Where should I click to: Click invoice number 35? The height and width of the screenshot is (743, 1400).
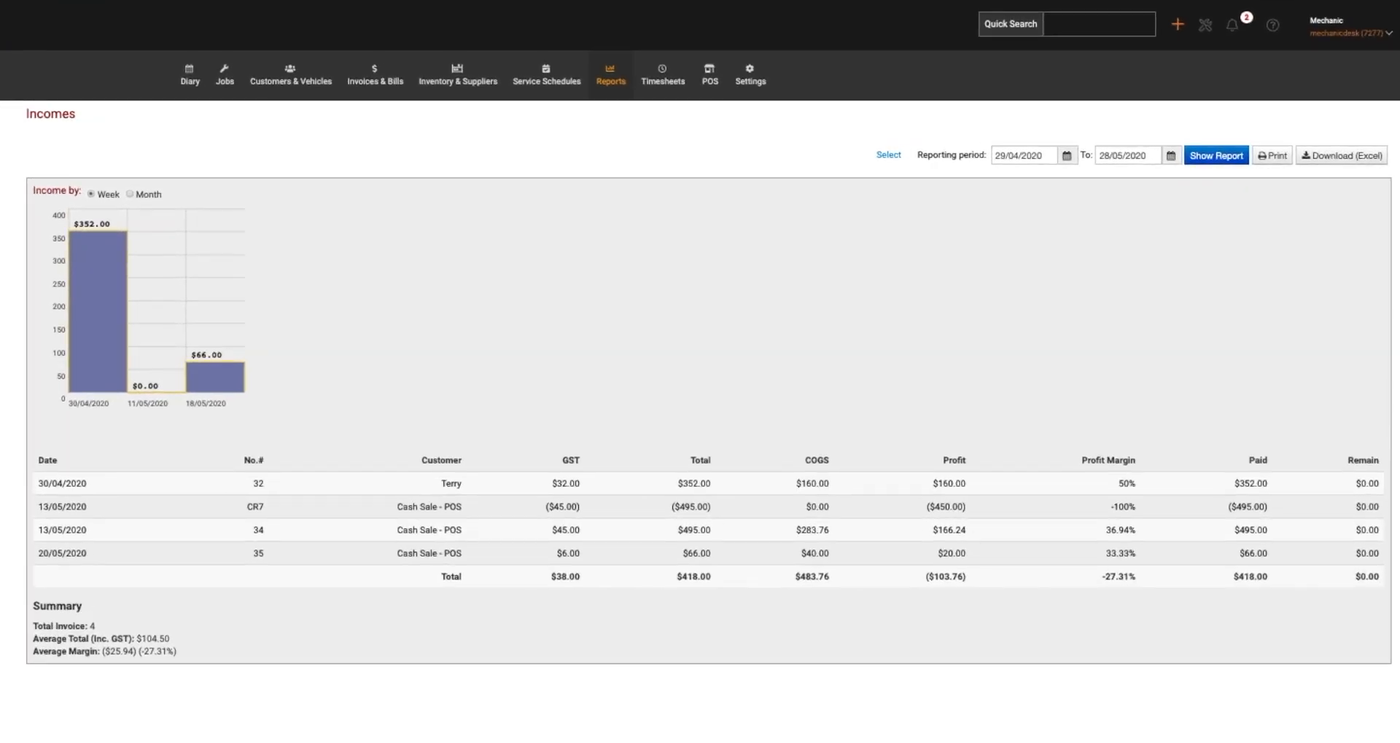pyautogui.click(x=258, y=553)
